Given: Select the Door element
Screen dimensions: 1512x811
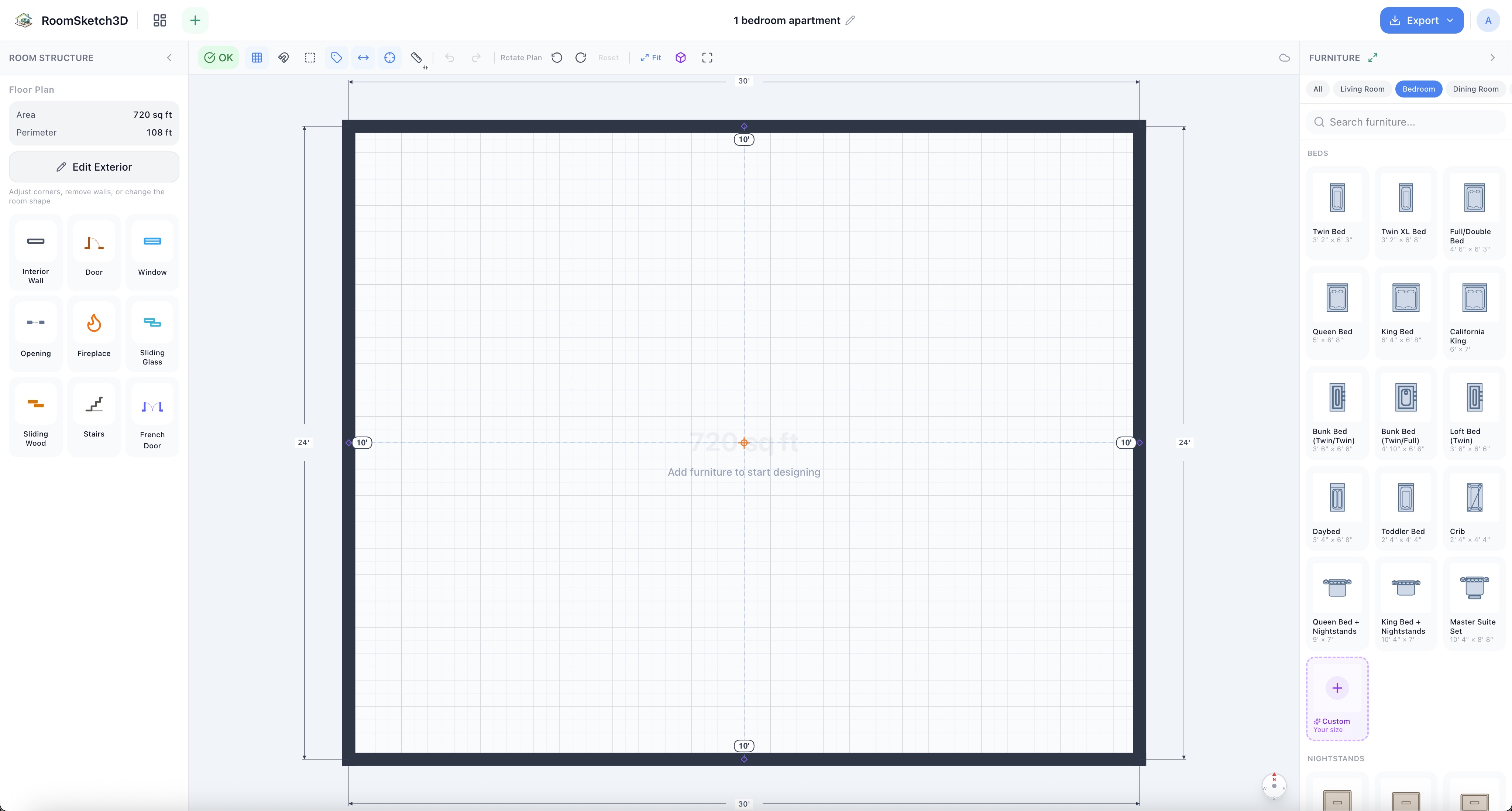Looking at the screenshot, I should pyautogui.click(x=94, y=253).
